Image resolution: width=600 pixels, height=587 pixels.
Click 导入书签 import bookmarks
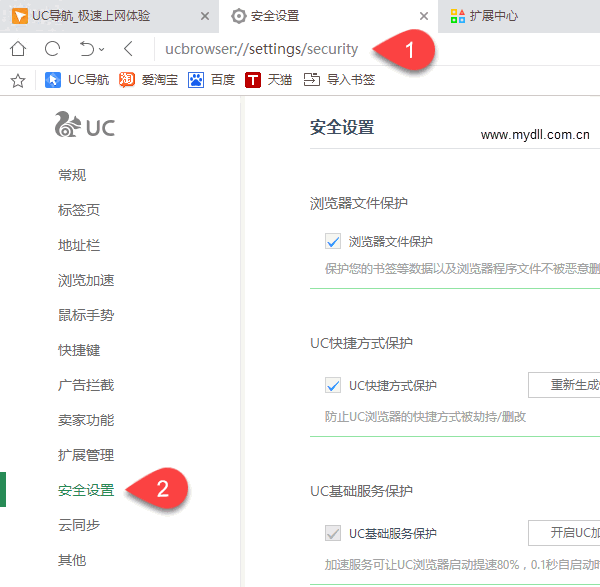tap(339, 80)
